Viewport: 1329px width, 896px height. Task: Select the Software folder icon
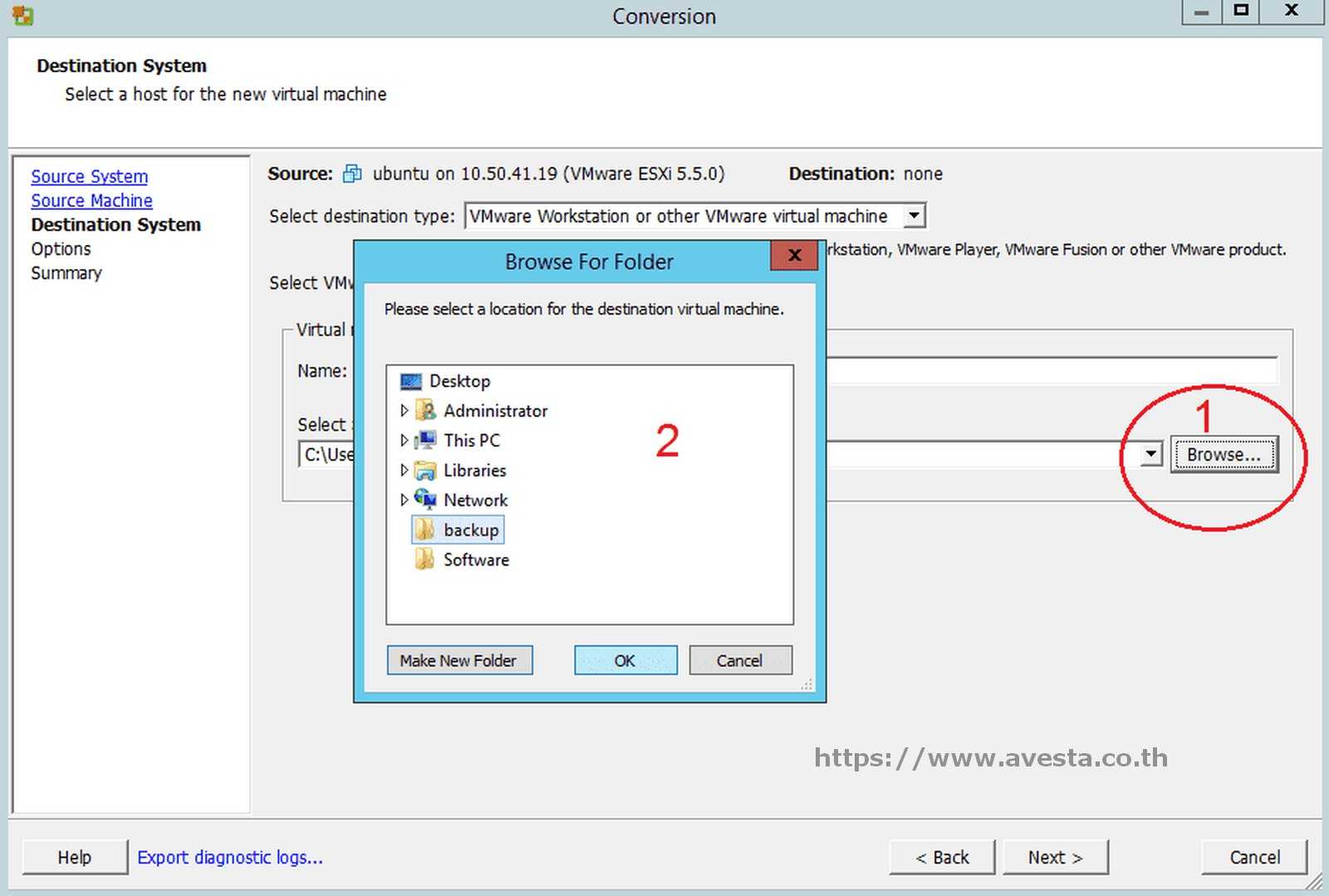point(425,560)
